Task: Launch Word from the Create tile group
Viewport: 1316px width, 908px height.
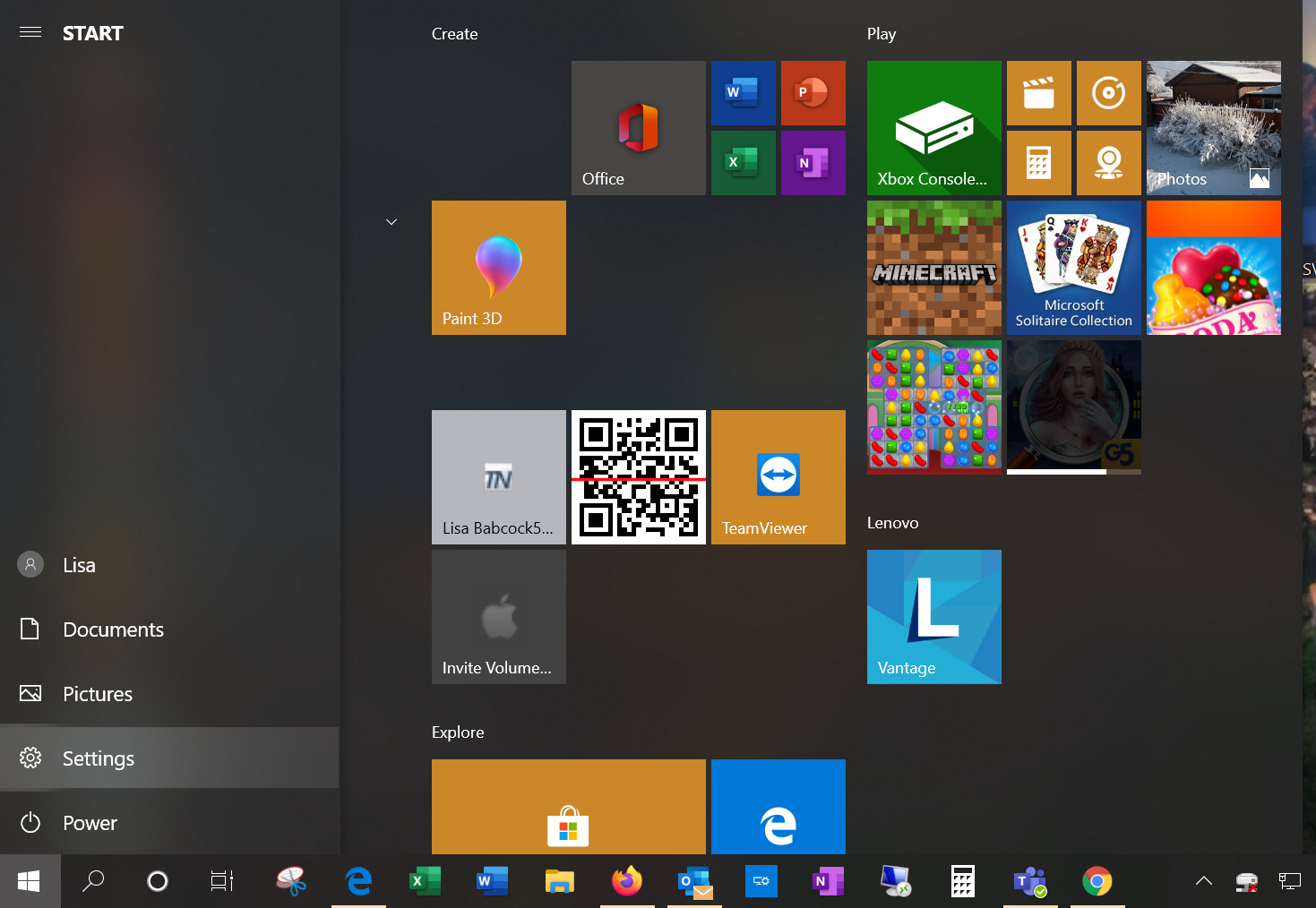Action: pos(743,93)
